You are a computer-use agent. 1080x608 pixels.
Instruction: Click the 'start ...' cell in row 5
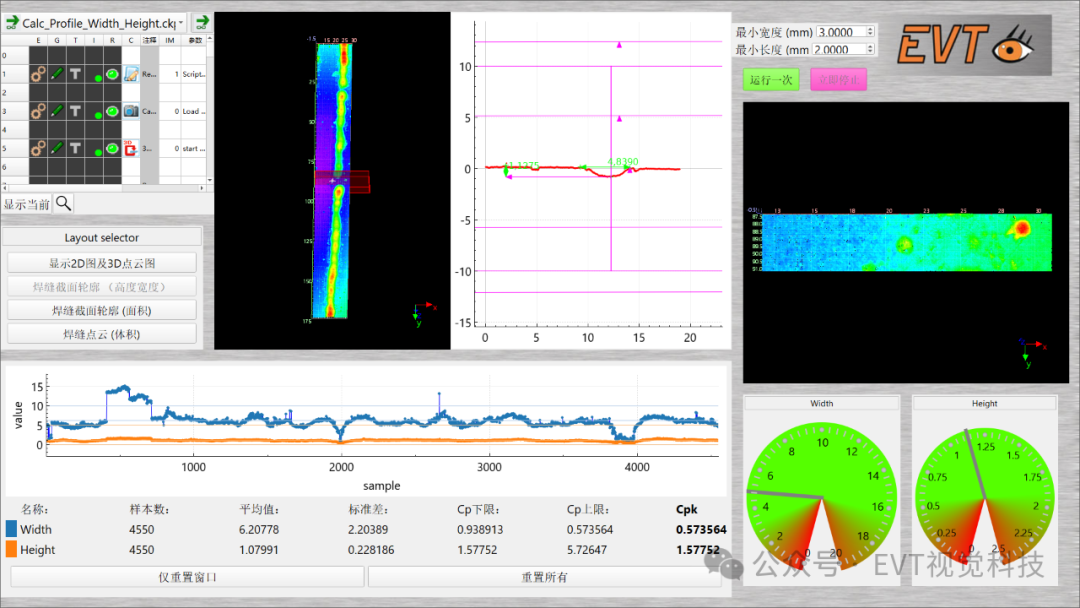(194, 148)
